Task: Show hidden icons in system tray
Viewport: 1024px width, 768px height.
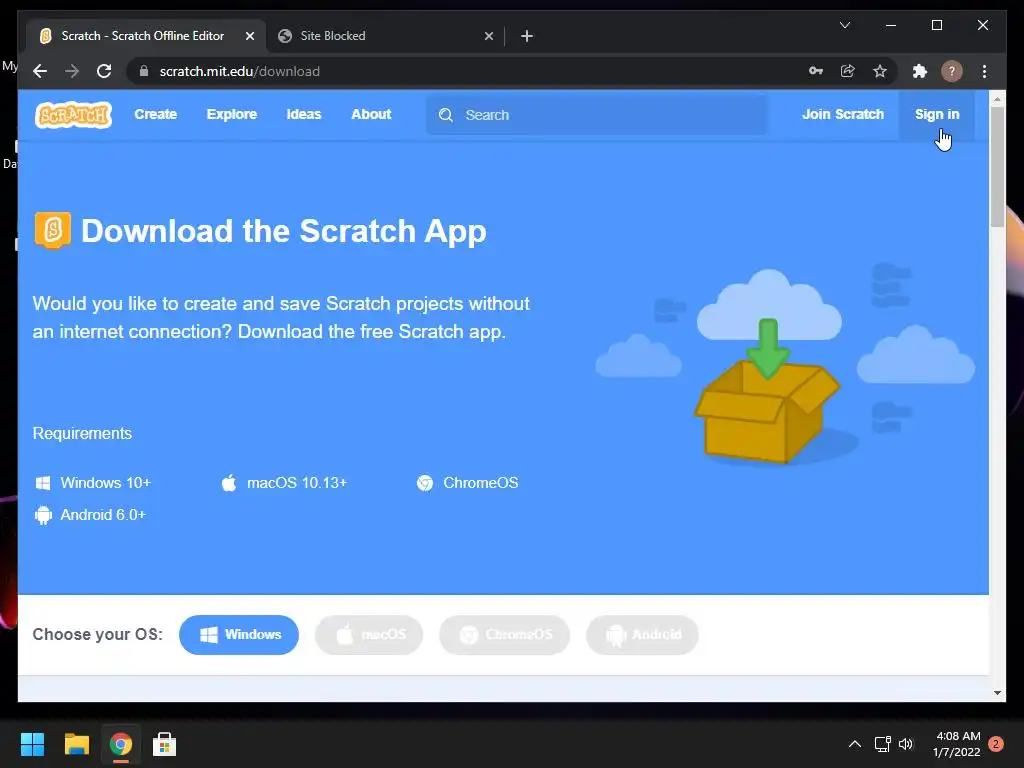Action: (x=854, y=744)
